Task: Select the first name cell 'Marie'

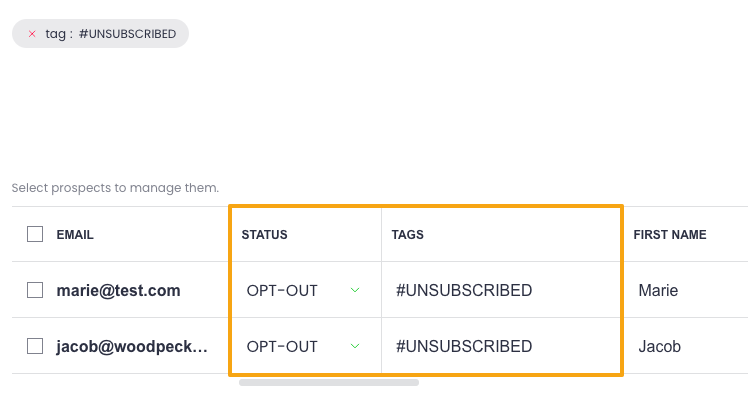Action: [658, 291]
